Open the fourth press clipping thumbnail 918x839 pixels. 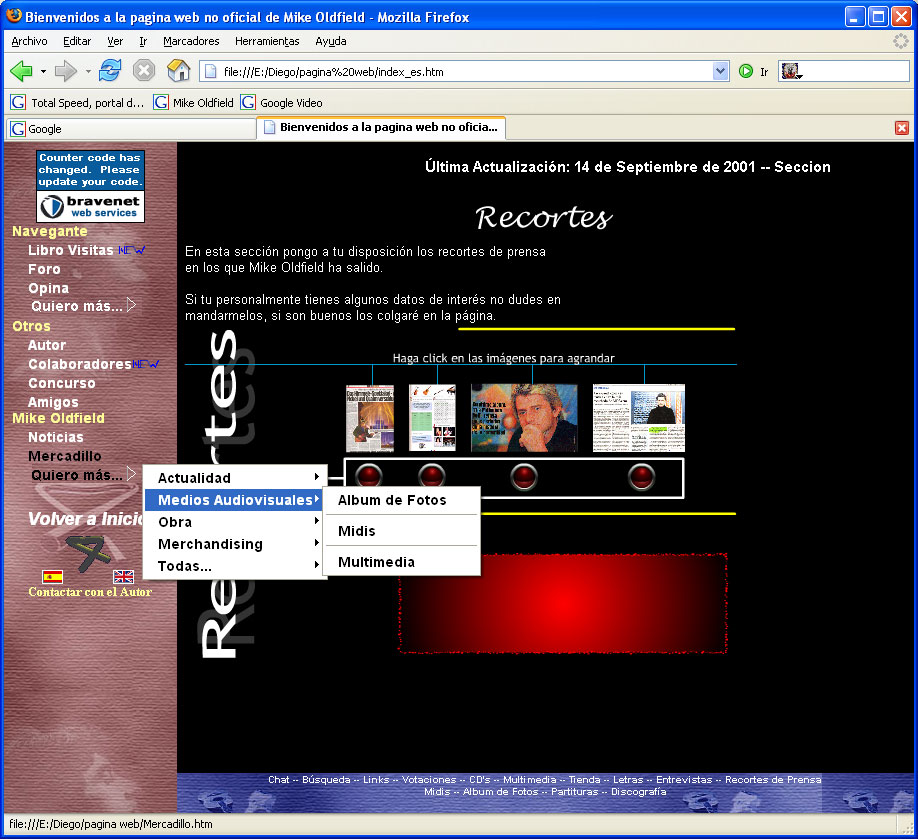[x=639, y=418]
